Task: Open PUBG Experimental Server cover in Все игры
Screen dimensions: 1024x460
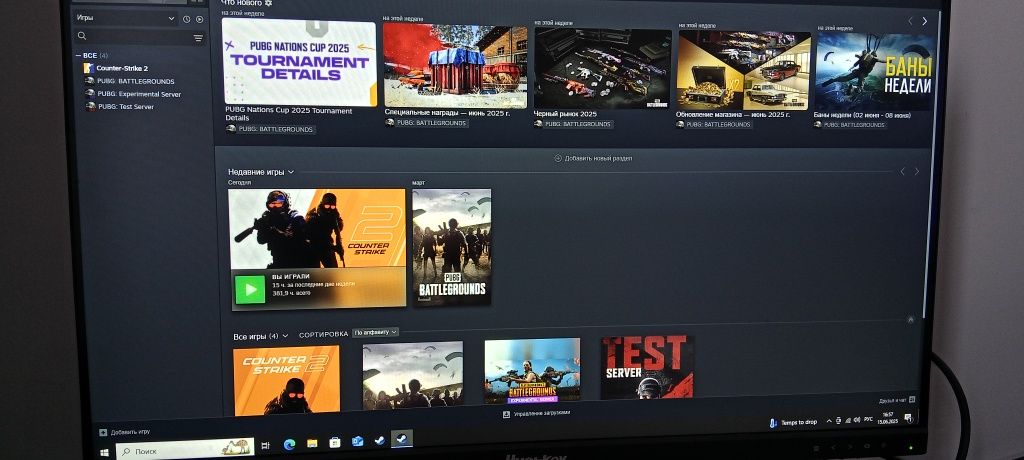Action: click(532, 370)
